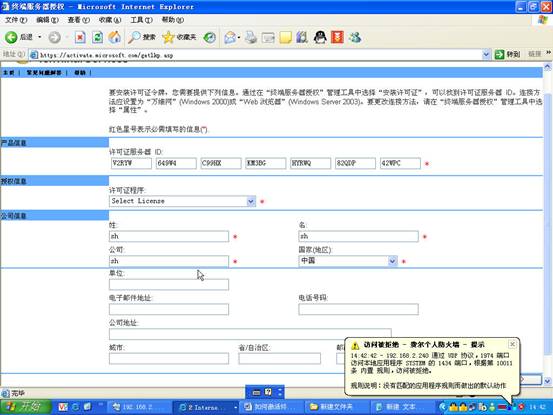Expand the address bar history dropdown
Screen dimensions: 553x415
[x=486, y=54]
